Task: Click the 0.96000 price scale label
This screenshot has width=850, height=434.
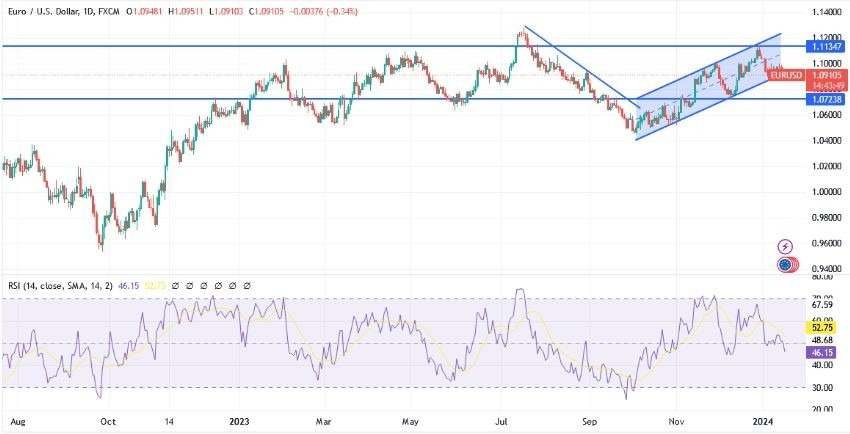Action: pos(827,244)
